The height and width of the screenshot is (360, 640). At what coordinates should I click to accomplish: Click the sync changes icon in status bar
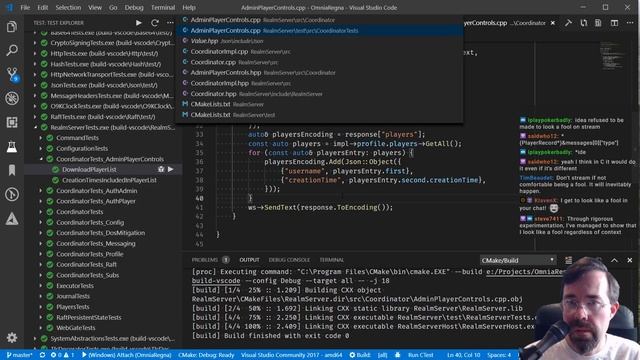click(x=42, y=355)
